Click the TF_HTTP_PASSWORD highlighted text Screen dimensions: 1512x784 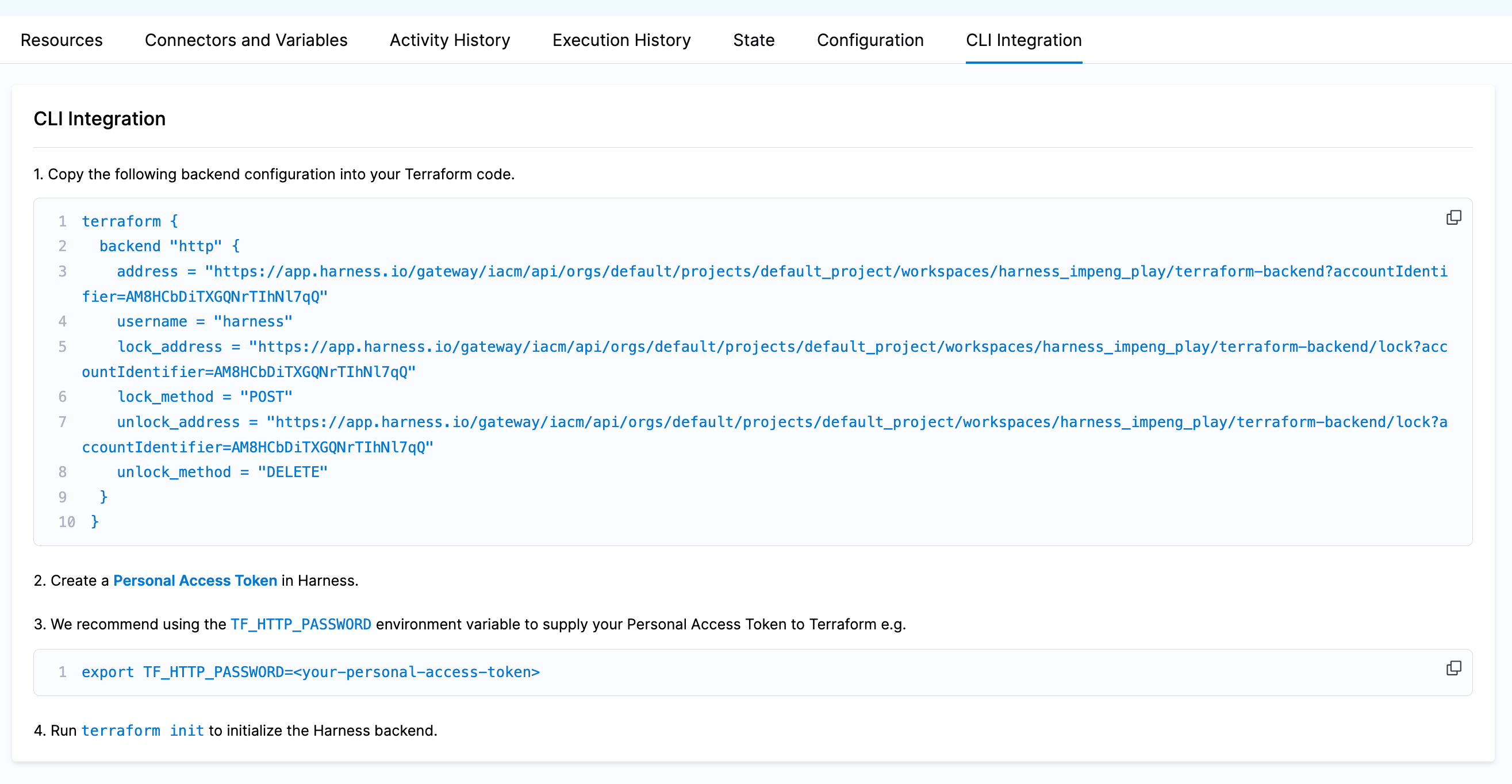click(x=300, y=624)
